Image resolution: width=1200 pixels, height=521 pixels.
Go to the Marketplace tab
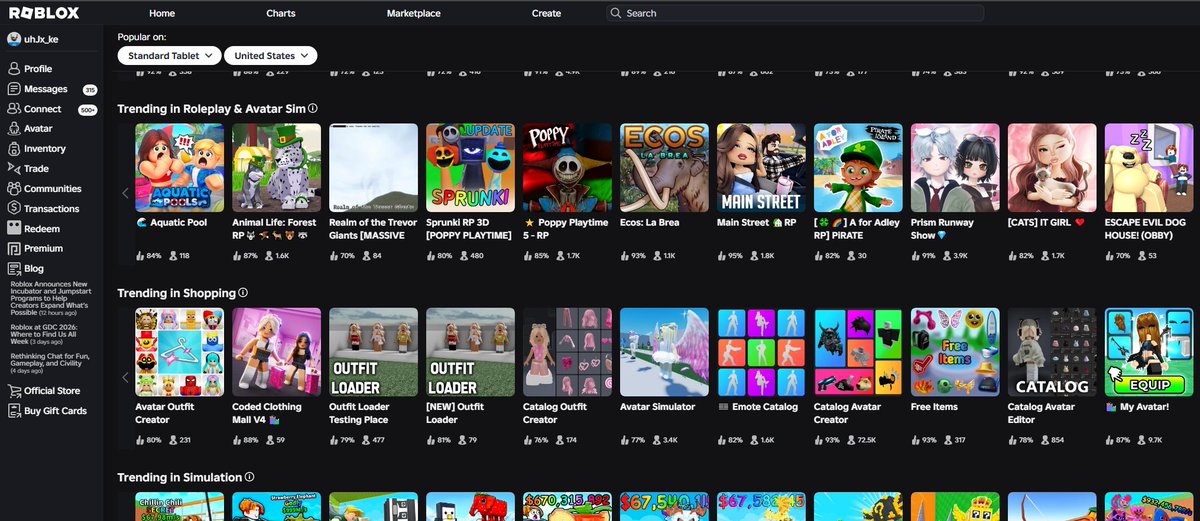pos(415,13)
